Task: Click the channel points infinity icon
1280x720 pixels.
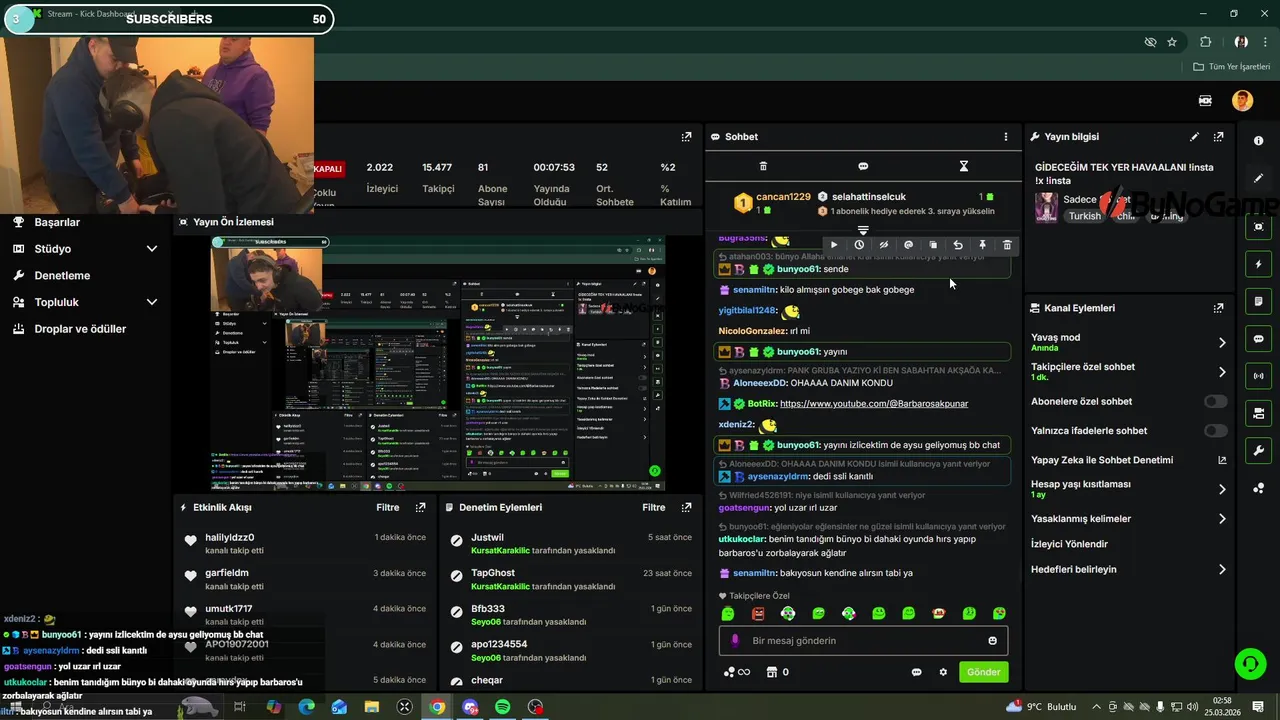Action: point(737,672)
